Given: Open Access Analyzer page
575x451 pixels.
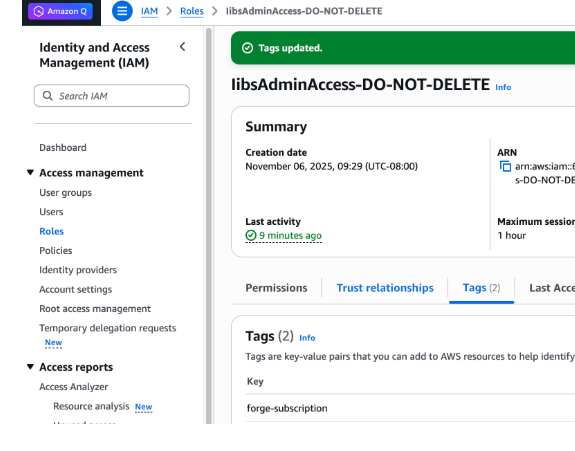Looking at the screenshot, I should pos(74,386).
